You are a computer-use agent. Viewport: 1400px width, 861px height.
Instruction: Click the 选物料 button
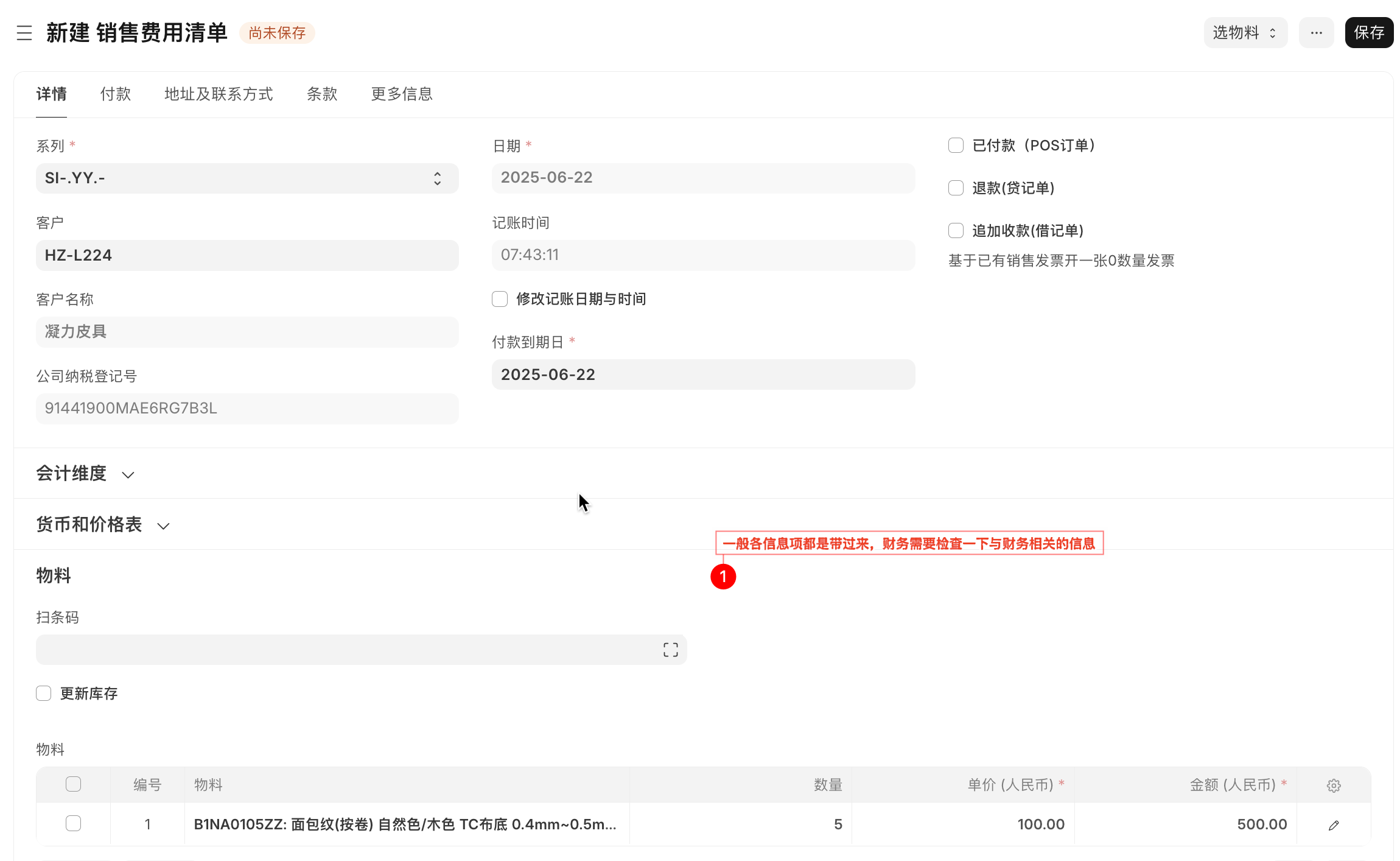coord(1245,32)
